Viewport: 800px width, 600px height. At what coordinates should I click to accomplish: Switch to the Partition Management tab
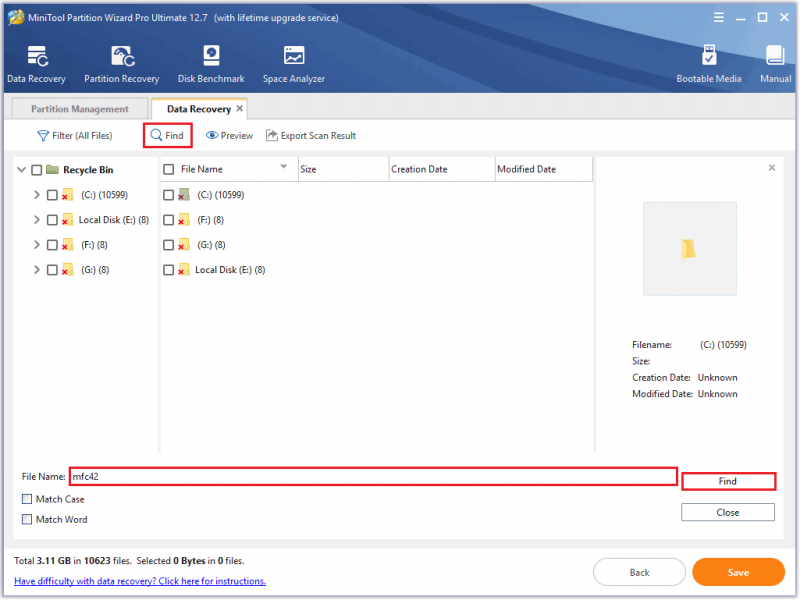point(80,109)
